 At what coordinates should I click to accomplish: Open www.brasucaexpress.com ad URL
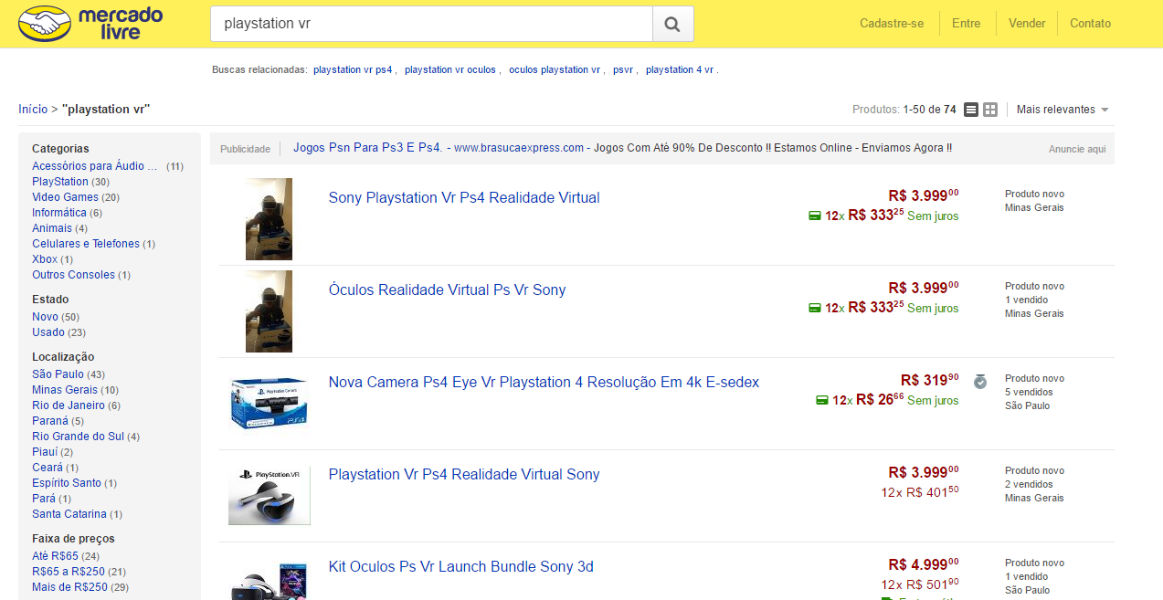(518, 148)
